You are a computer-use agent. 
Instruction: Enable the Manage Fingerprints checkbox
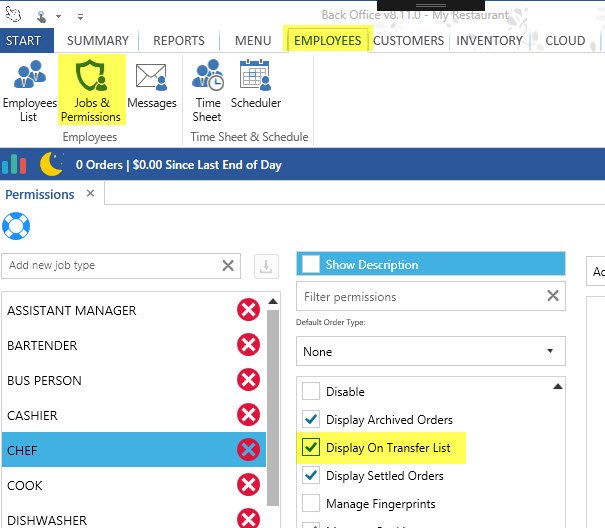click(312, 504)
